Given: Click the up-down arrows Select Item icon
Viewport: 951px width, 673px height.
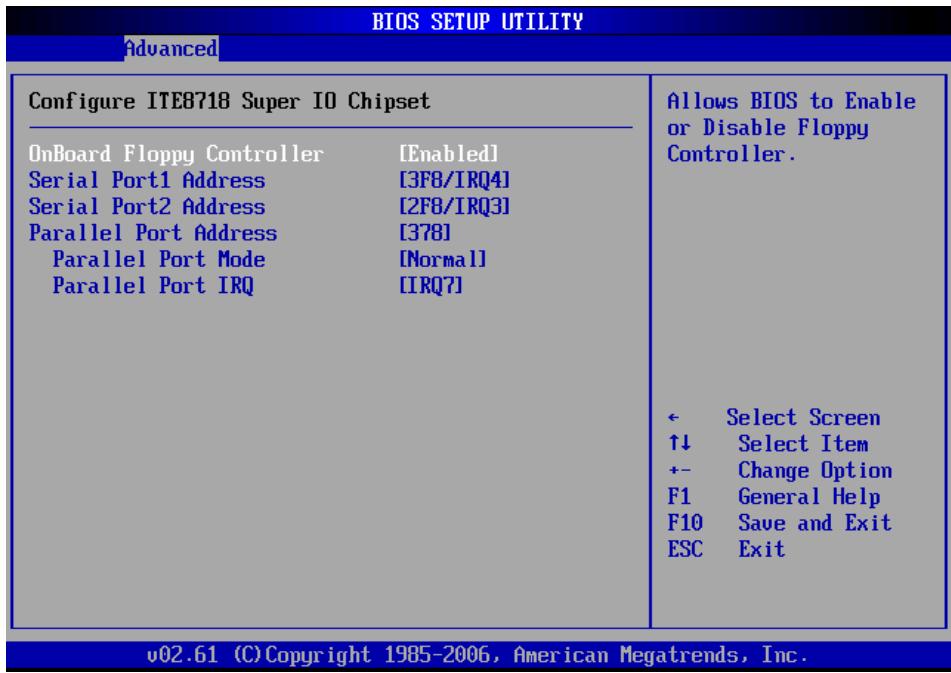Looking at the screenshot, I should (x=679, y=443).
